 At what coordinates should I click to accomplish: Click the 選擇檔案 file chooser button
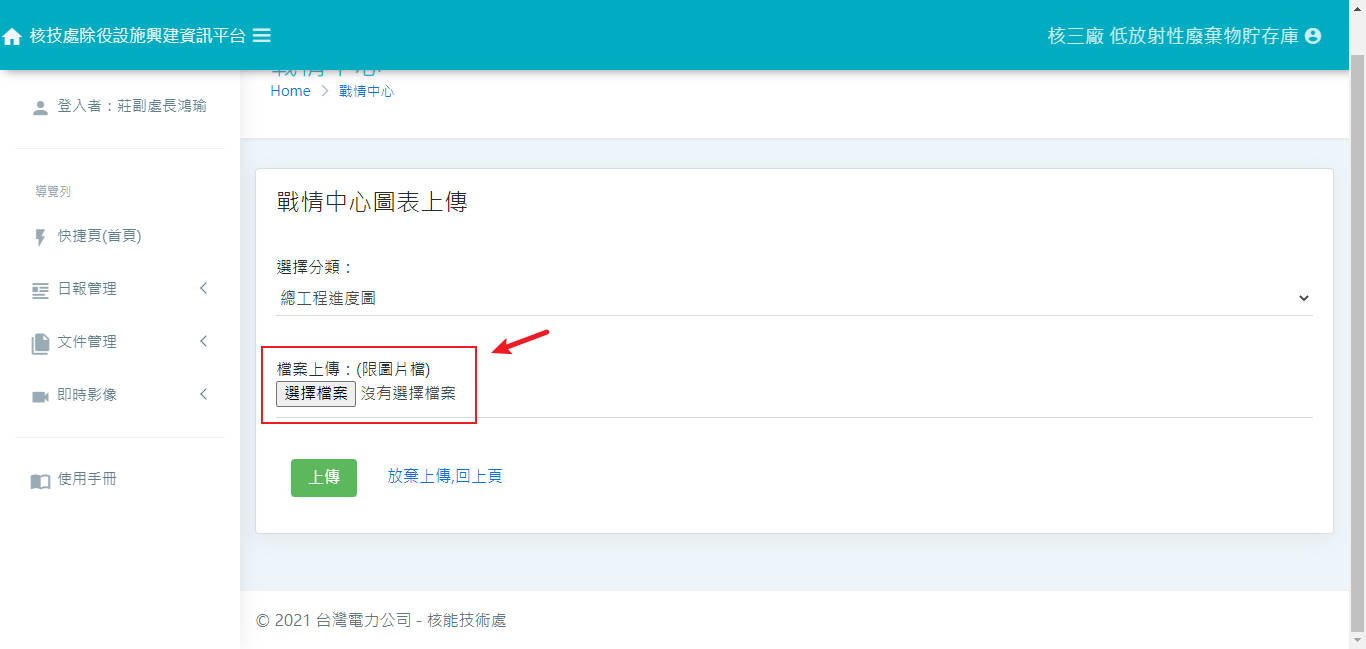pos(316,393)
